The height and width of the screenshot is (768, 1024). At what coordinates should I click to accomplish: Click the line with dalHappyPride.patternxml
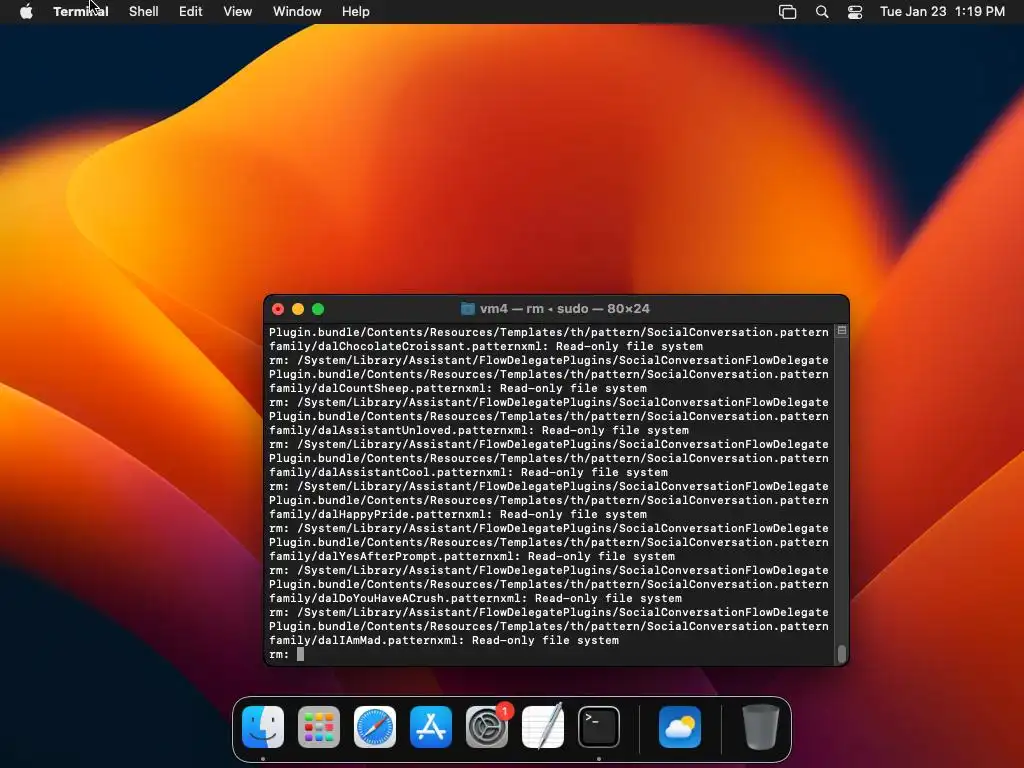458,515
